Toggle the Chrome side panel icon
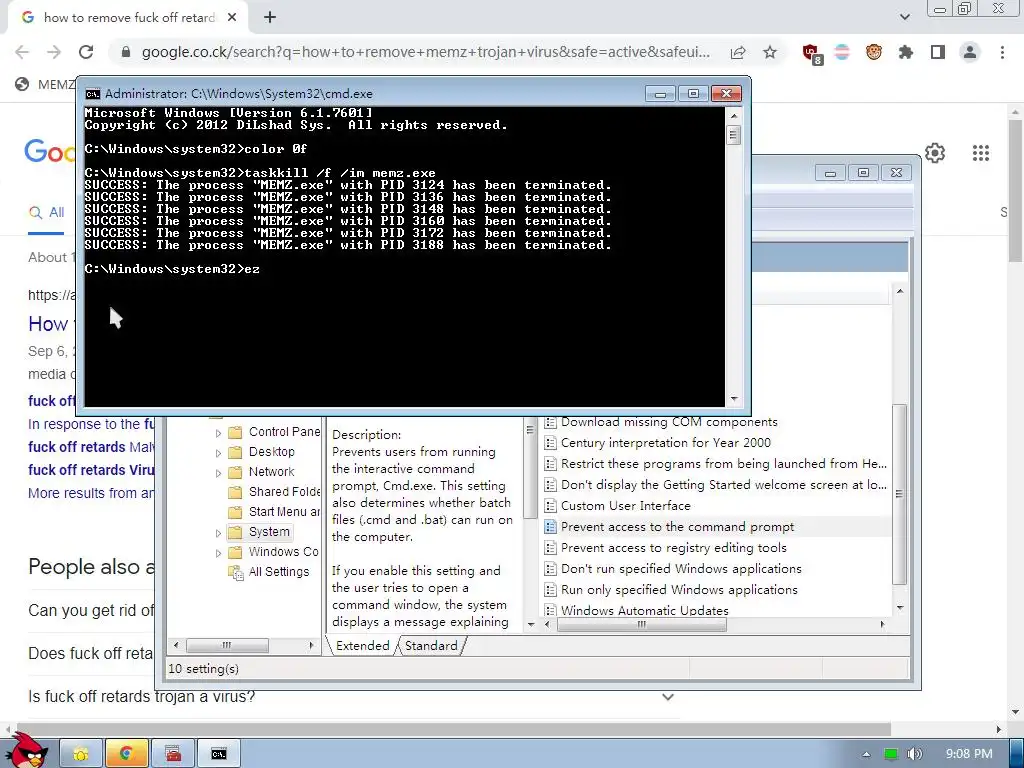1024x768 pixels. click(x=938, y=52)
